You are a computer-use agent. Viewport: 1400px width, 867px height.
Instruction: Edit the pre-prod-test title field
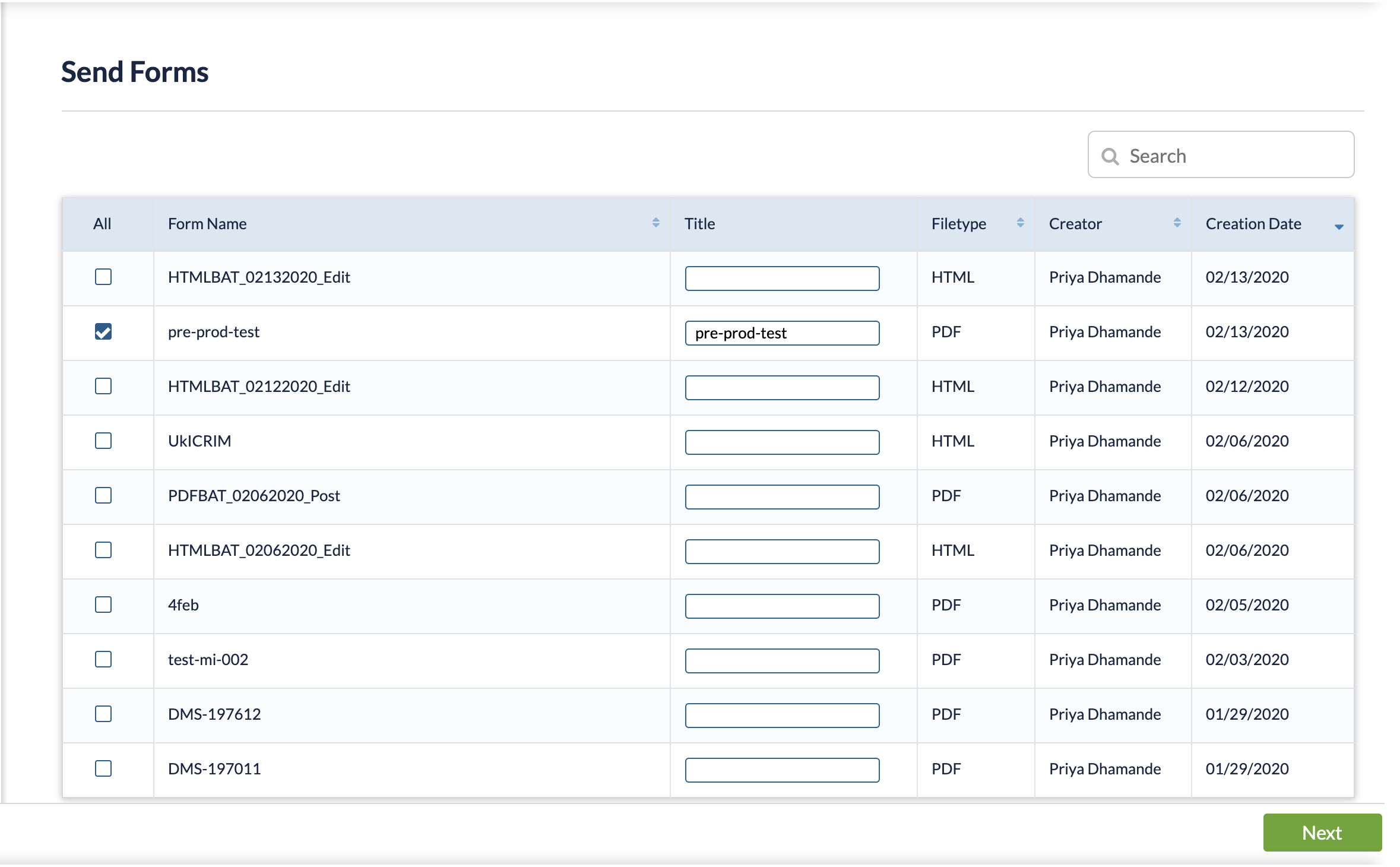782,333
